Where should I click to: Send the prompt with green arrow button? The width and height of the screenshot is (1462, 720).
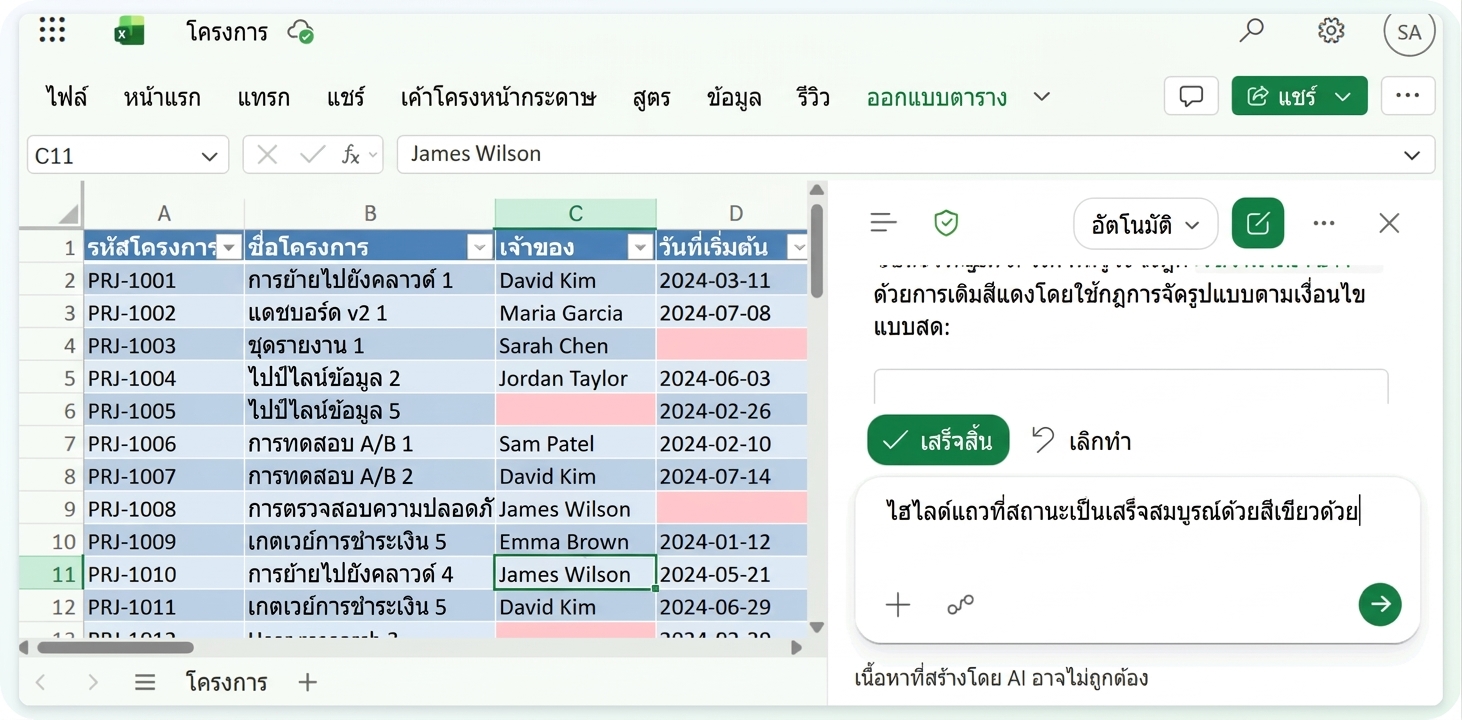[1380, 604]
